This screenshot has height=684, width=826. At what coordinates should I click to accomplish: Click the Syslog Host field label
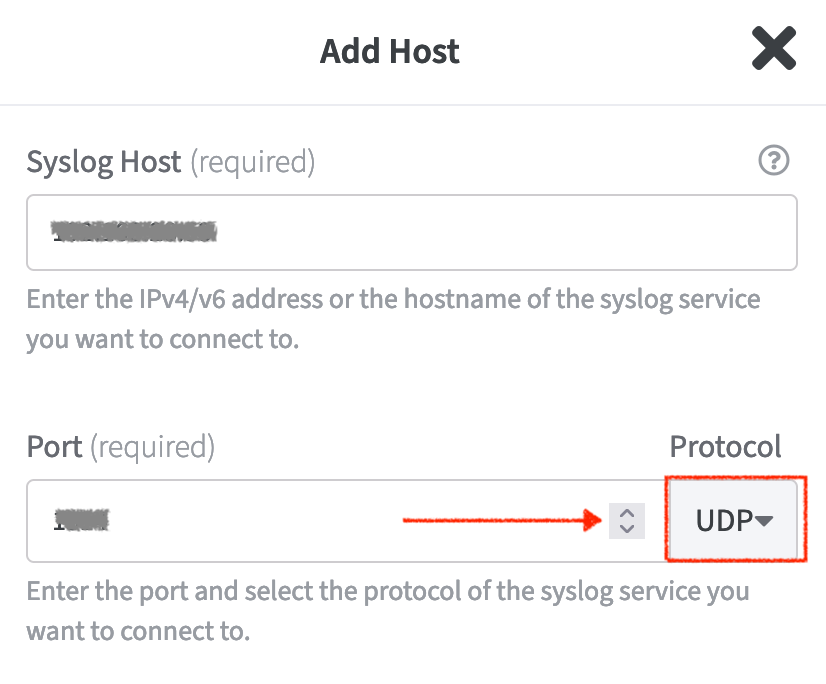click(x=104, y=162)
